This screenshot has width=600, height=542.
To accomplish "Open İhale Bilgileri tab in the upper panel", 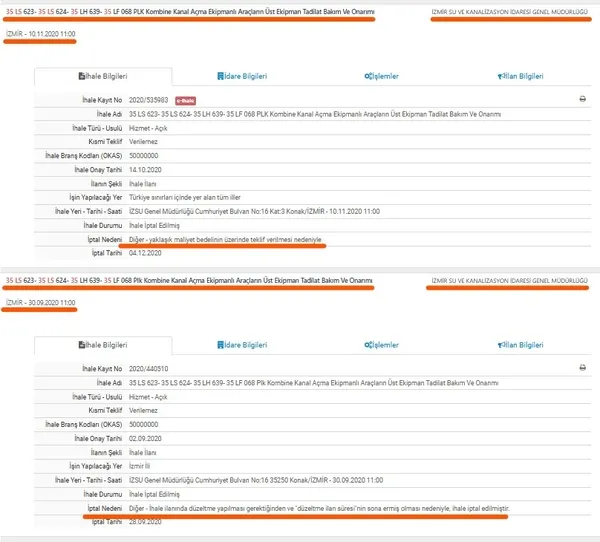I will point(103,76).
